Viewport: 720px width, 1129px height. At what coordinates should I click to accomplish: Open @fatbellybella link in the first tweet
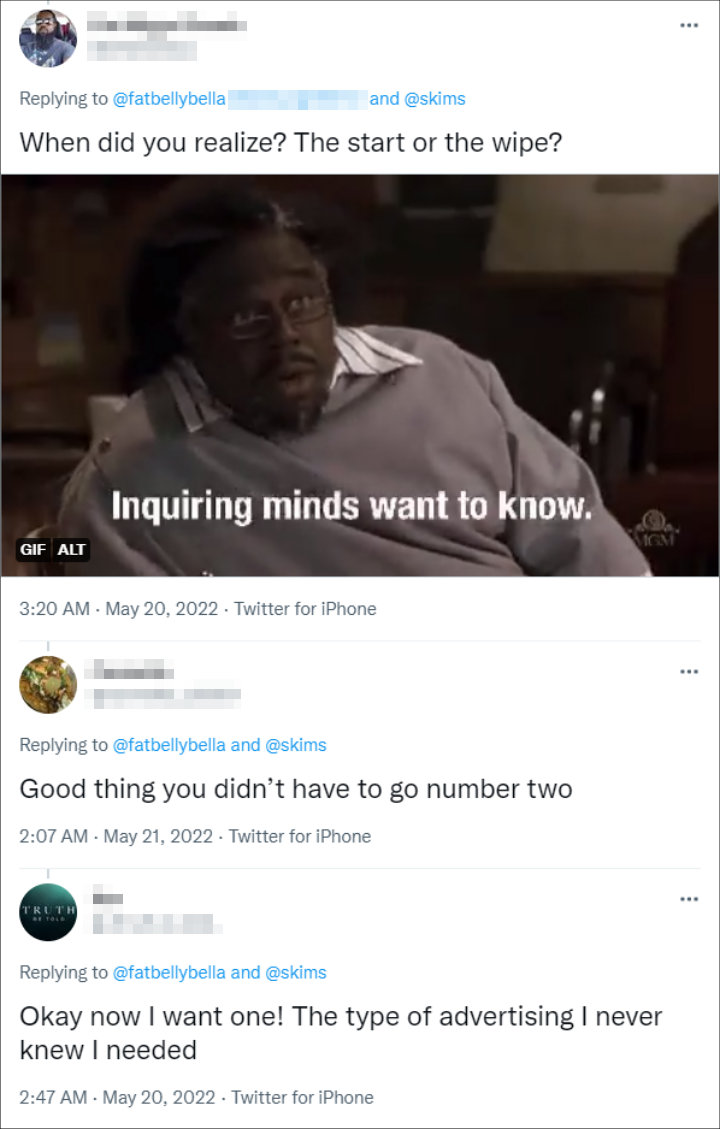170,99
